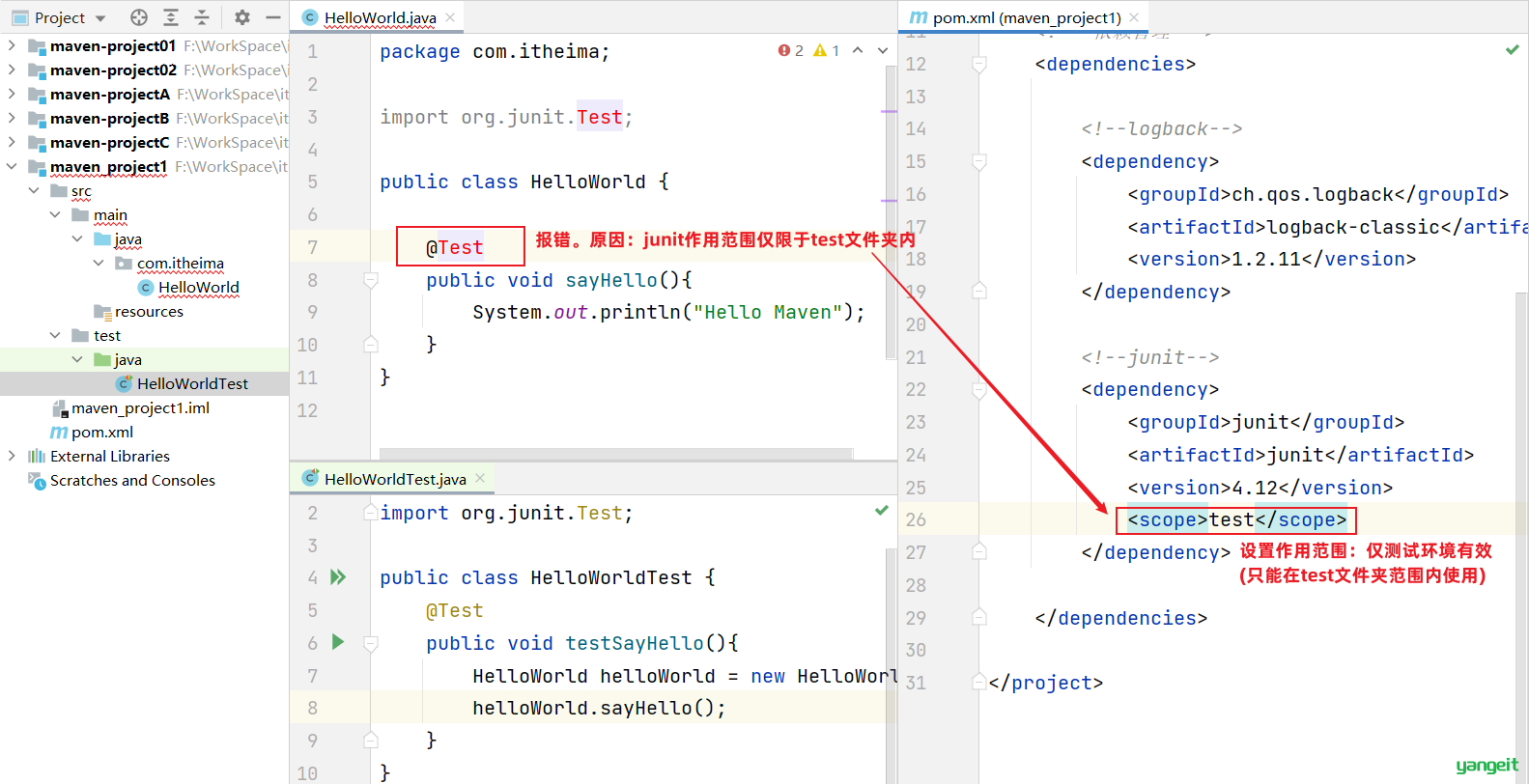The width and height of the screenshot is (1529, 784).
Task: Fold the logback dependency at line 15
Action: [x=979, y=161]
